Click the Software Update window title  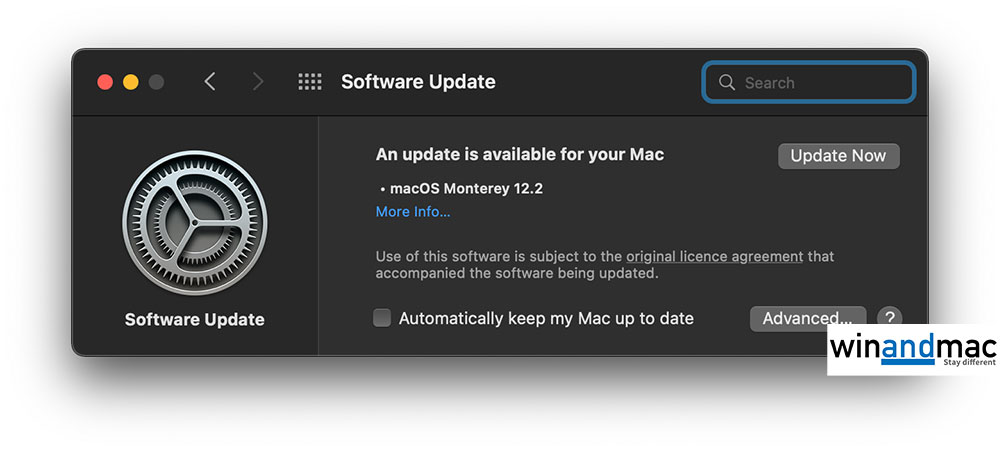click(418, 82)
